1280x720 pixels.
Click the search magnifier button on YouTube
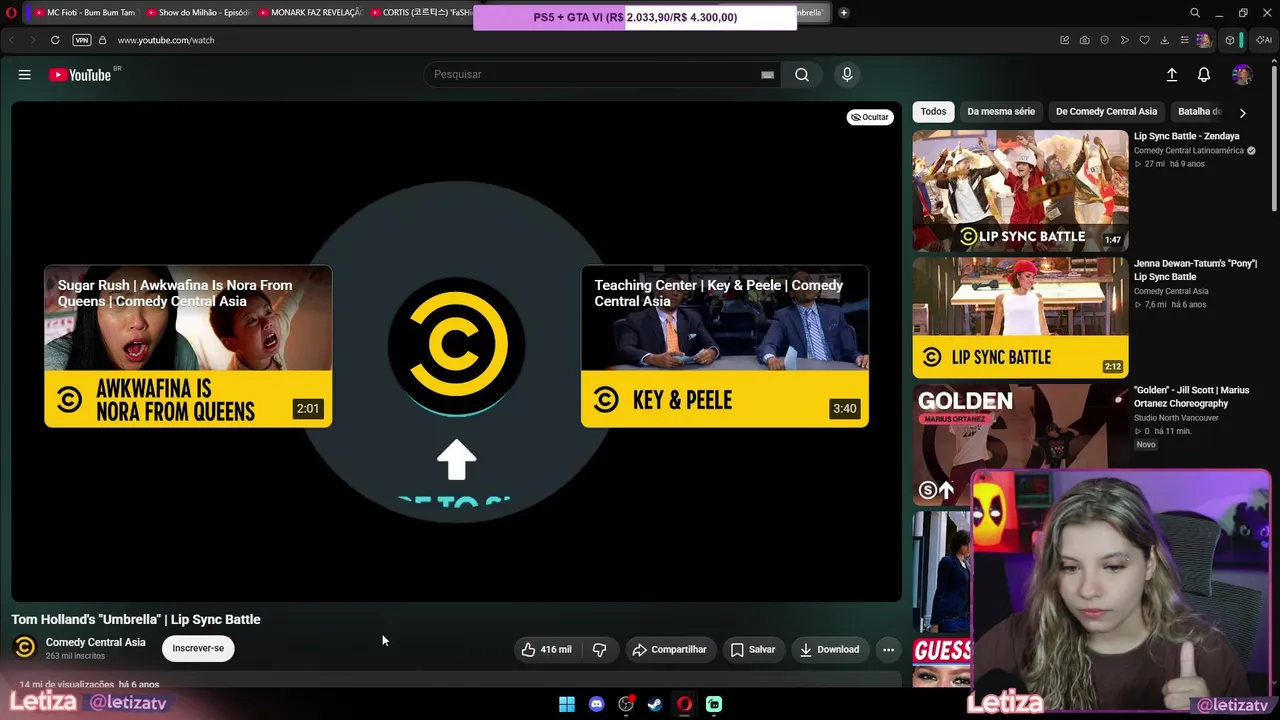pyautogui.click(x=802, y=75)
